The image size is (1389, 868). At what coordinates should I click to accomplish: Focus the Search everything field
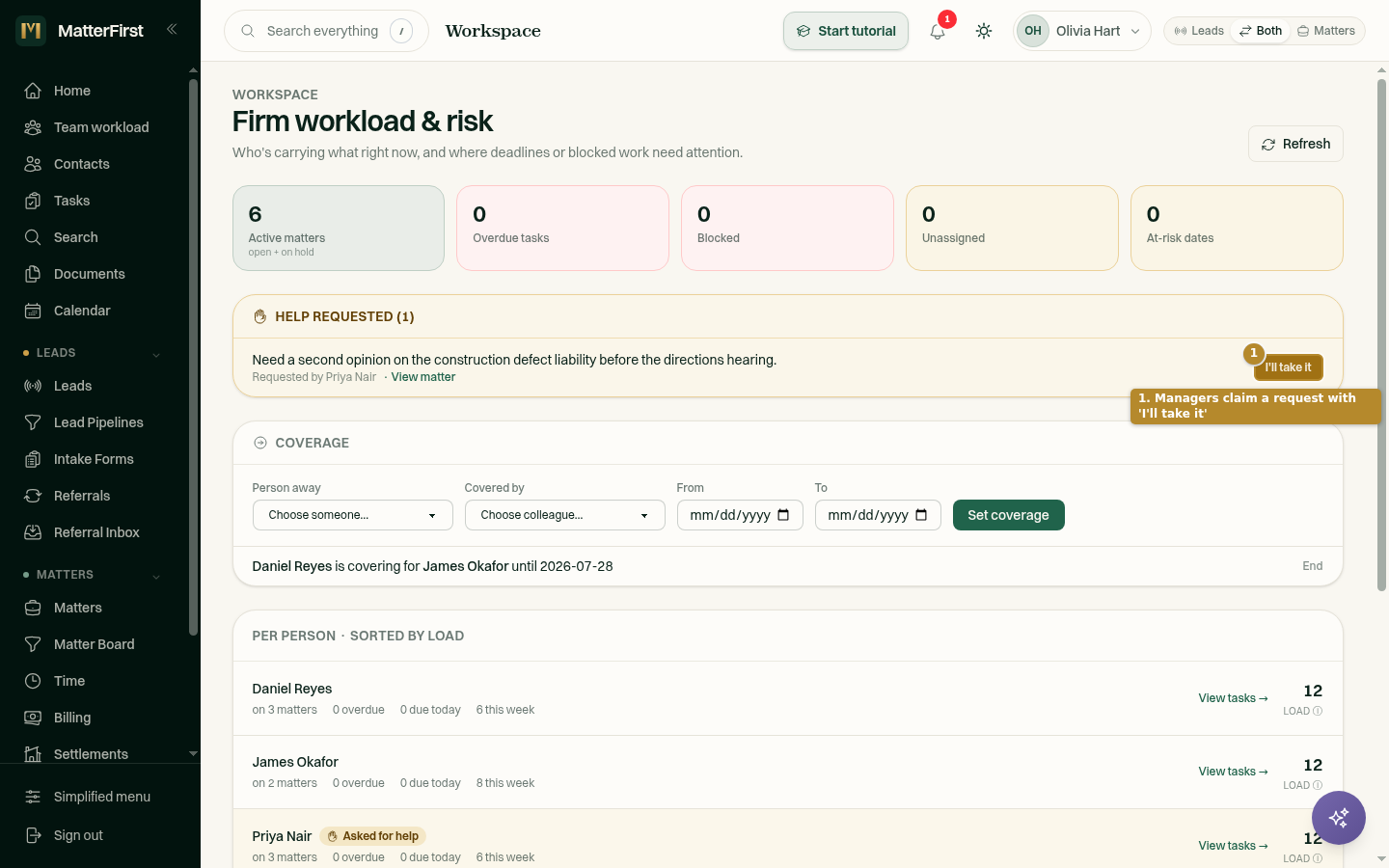point(326,31)
